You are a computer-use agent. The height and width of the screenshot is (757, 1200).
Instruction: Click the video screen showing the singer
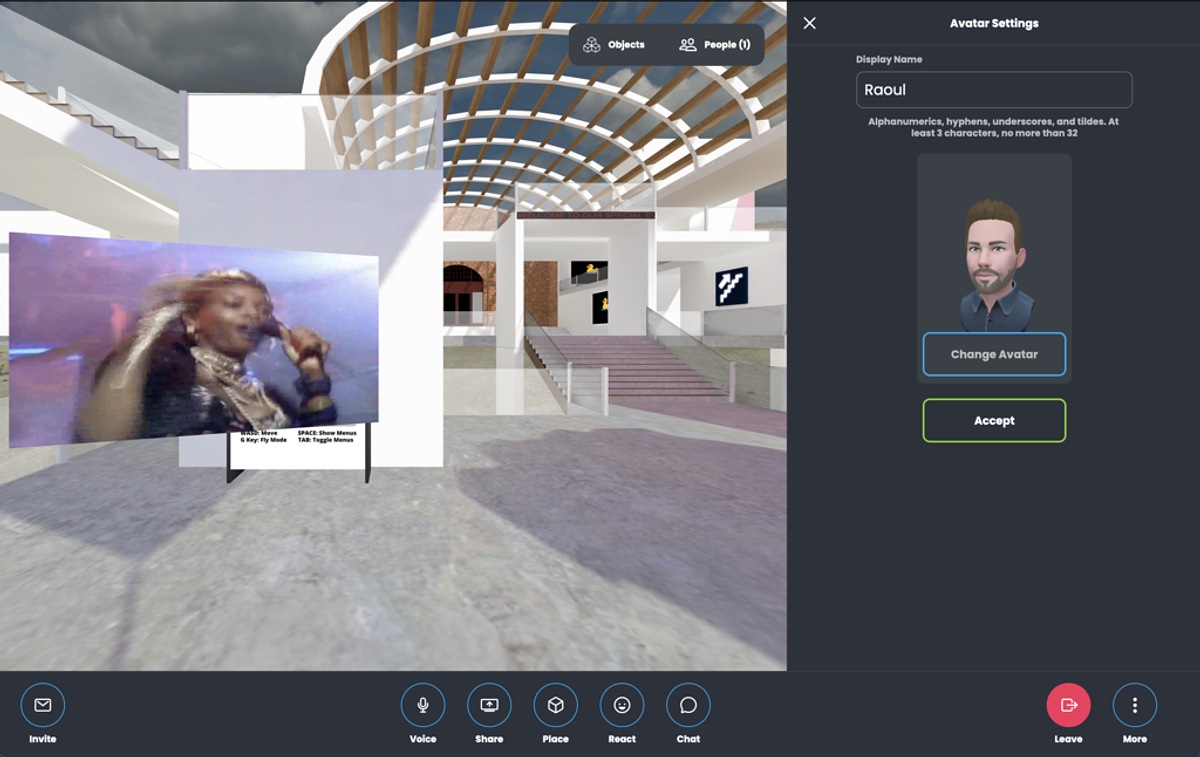[x=194, y=340]
